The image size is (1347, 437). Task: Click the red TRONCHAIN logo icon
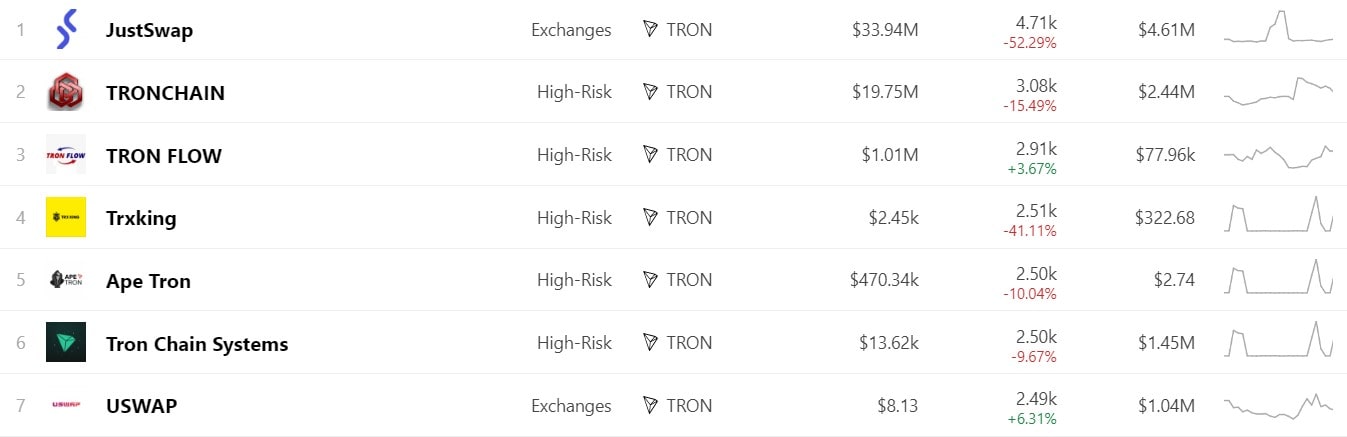[65, 92]
